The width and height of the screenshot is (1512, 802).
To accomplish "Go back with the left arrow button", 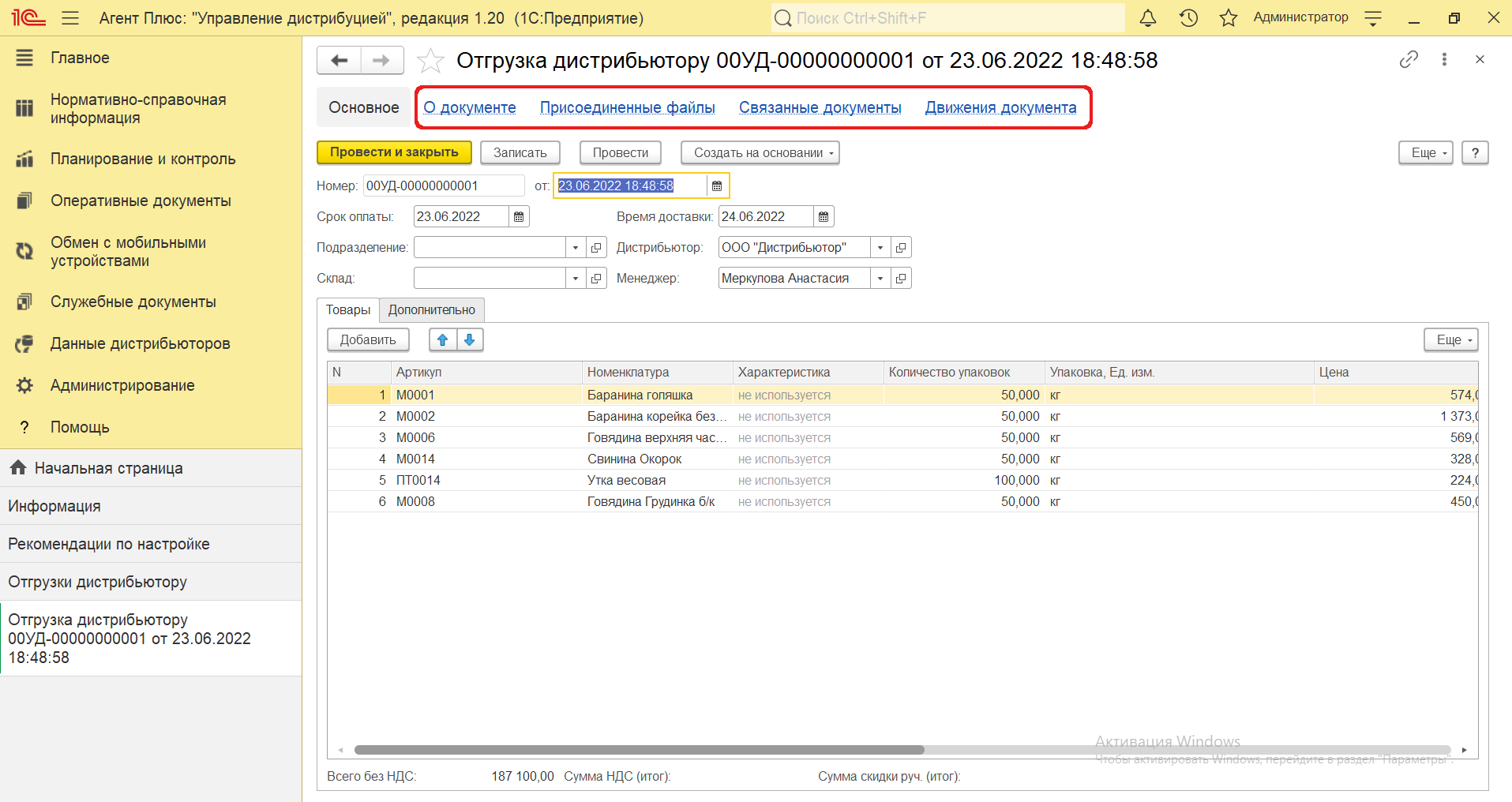I will tap(340, 60).
